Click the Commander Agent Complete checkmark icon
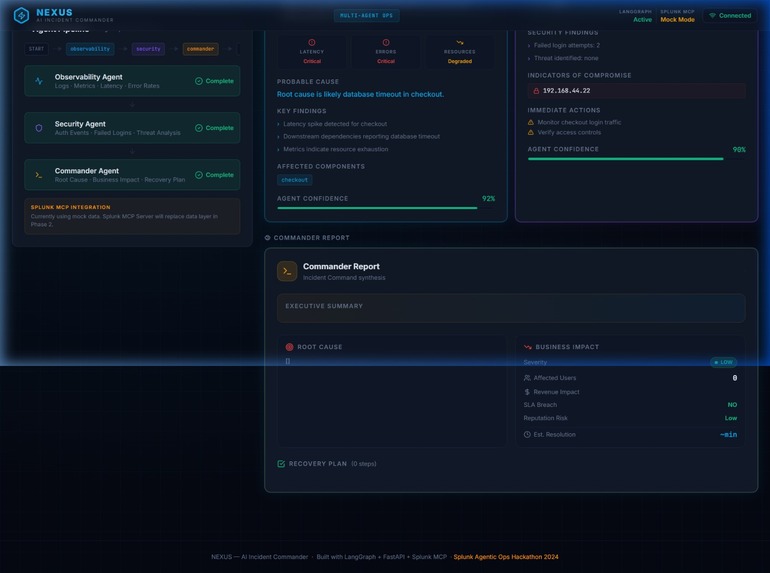 click(199, 175)
